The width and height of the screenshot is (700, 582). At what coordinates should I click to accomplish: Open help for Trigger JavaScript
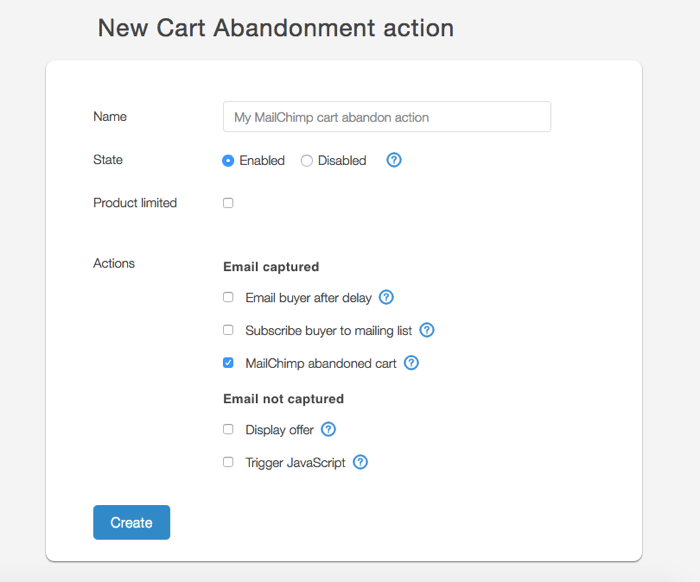point(360,462)
